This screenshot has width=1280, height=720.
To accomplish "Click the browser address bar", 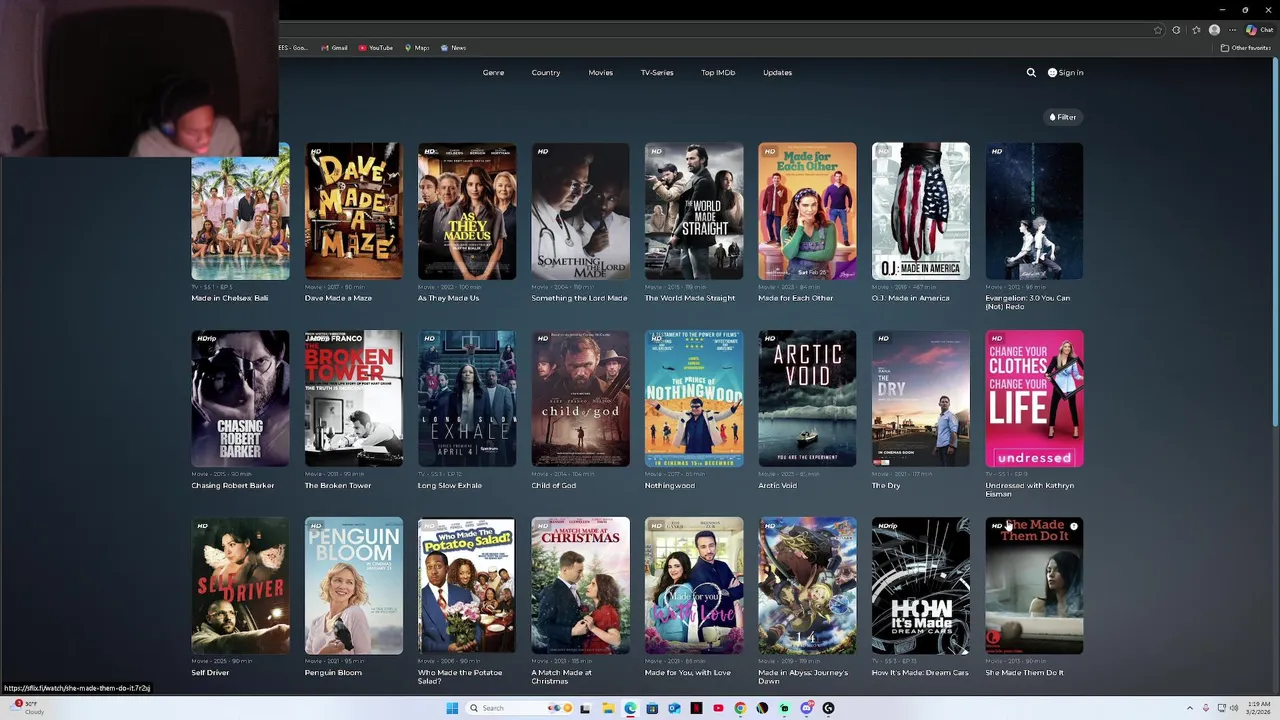I will [x=720, y=30].
